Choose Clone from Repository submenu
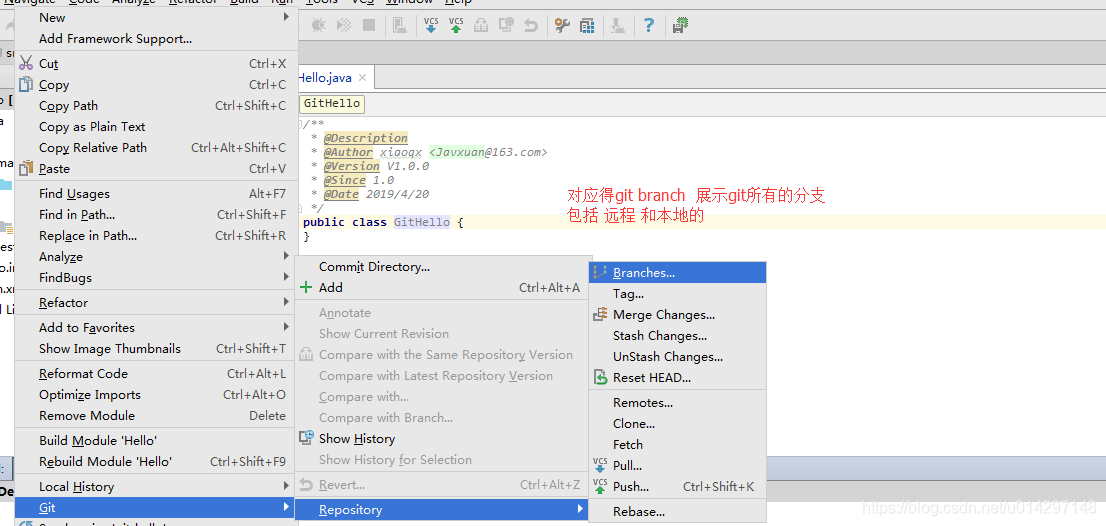 (677, 424)
